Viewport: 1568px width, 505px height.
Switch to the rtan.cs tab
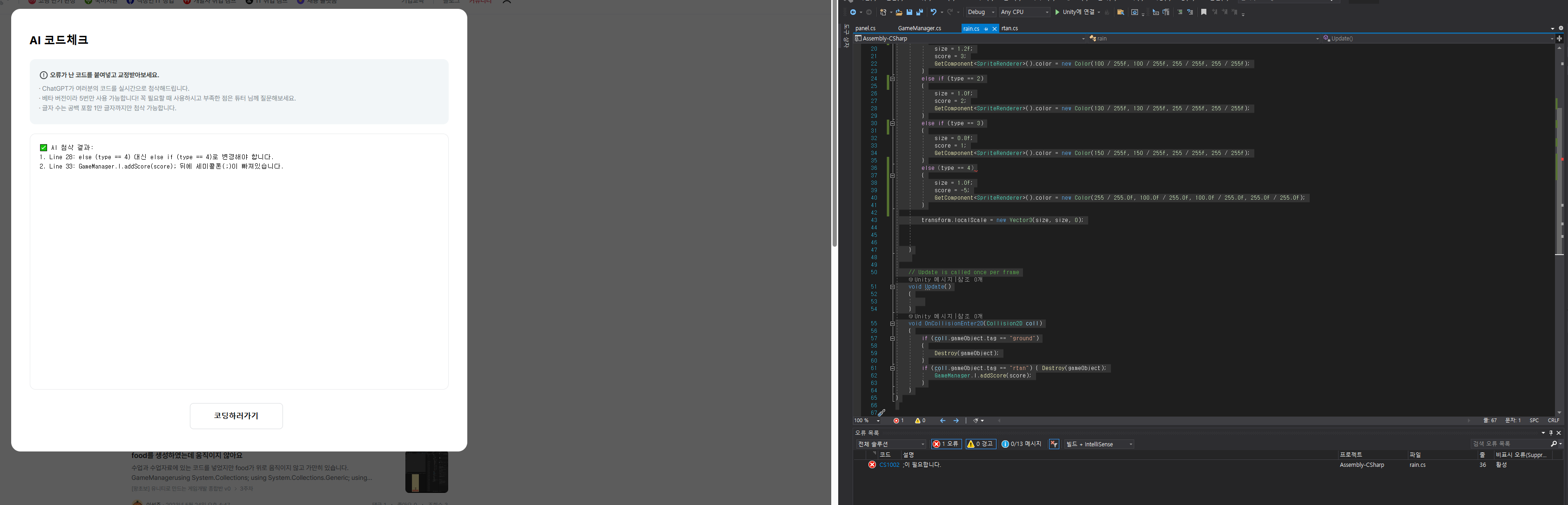click(1010, 28)
